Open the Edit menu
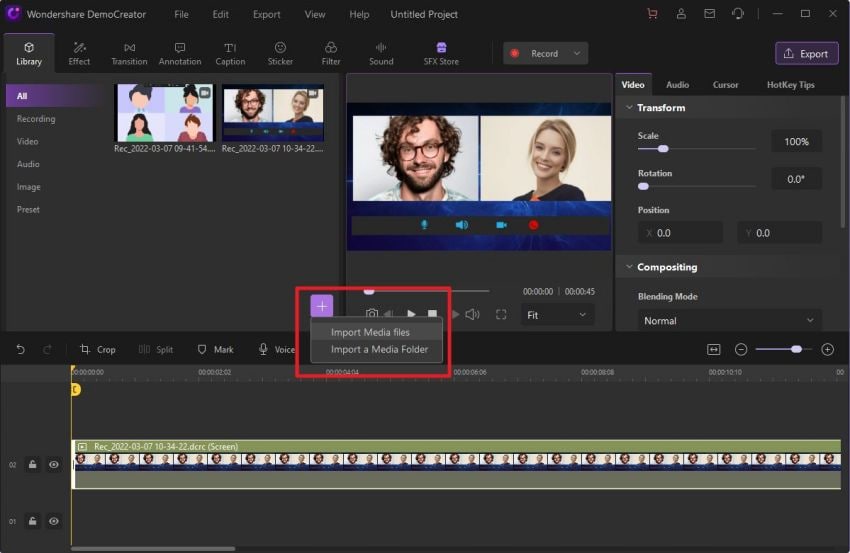850x553 pixels. pos(220,15)
